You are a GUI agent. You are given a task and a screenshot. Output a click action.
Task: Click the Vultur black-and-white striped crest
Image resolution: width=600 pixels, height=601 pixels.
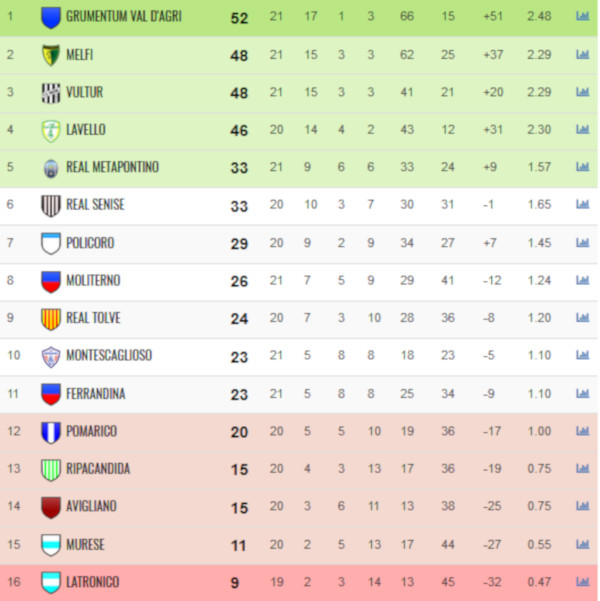click(x=51, y=93)
